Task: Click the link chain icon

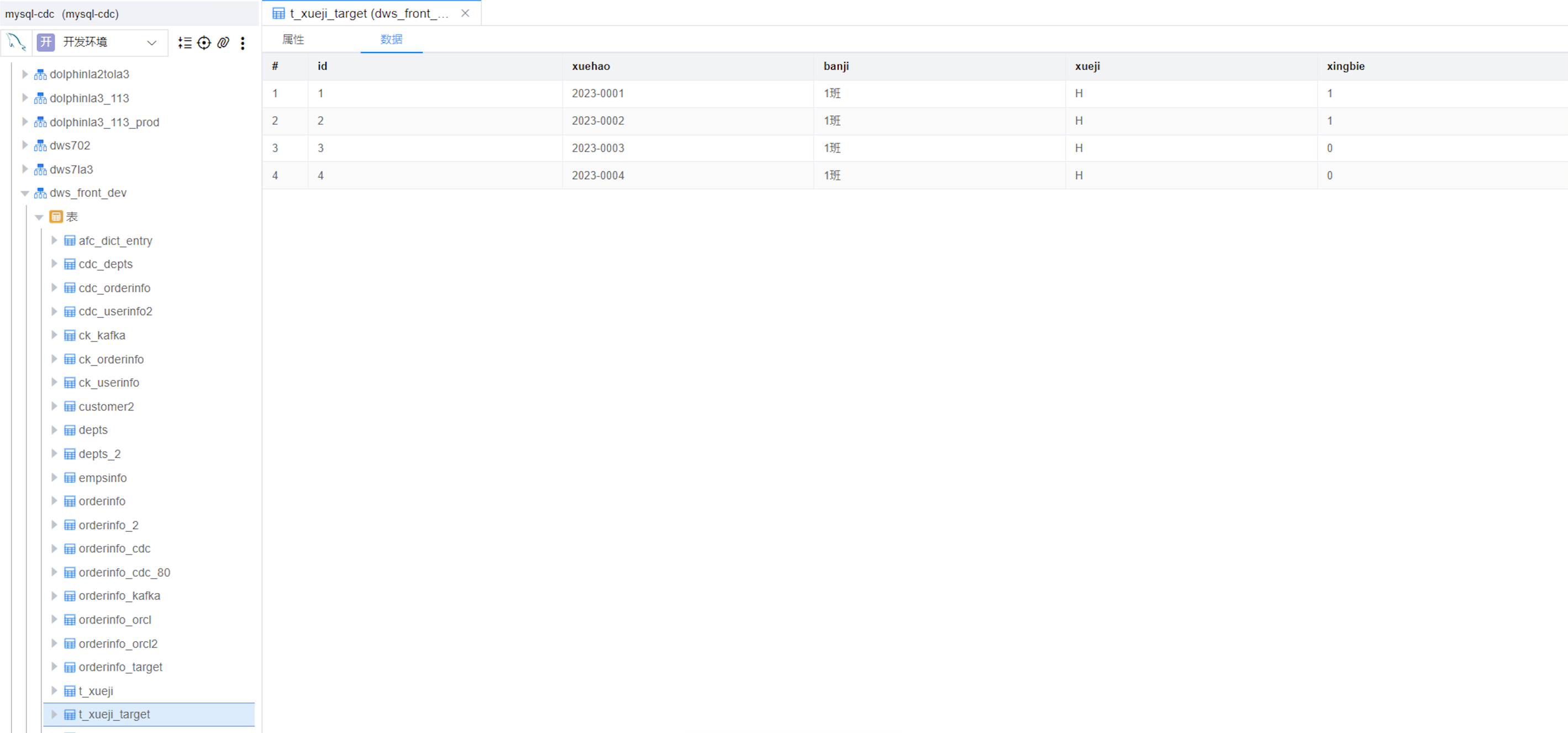Action: (223, 43)
